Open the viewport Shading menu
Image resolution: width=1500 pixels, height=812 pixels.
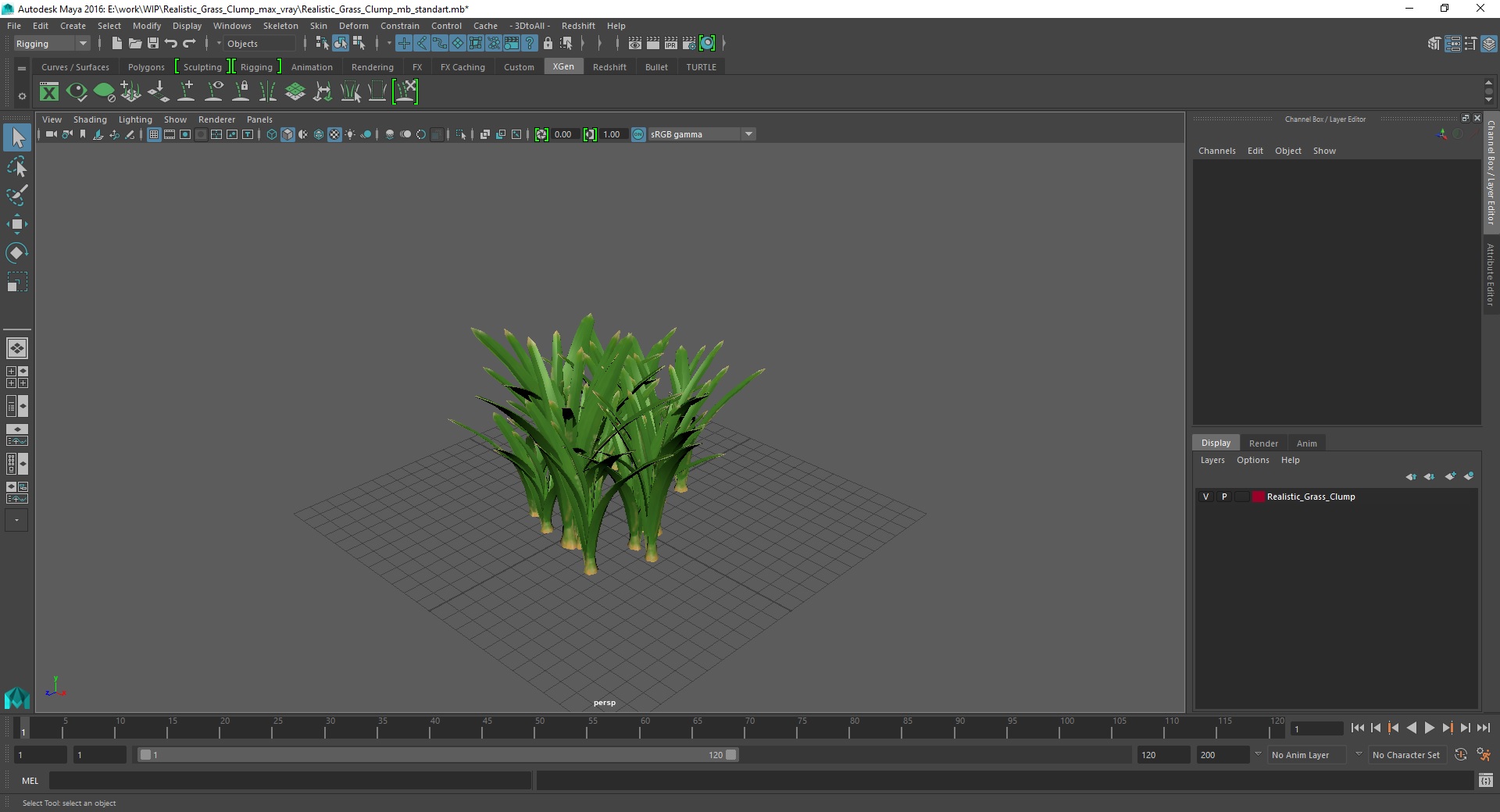(90, 119)
